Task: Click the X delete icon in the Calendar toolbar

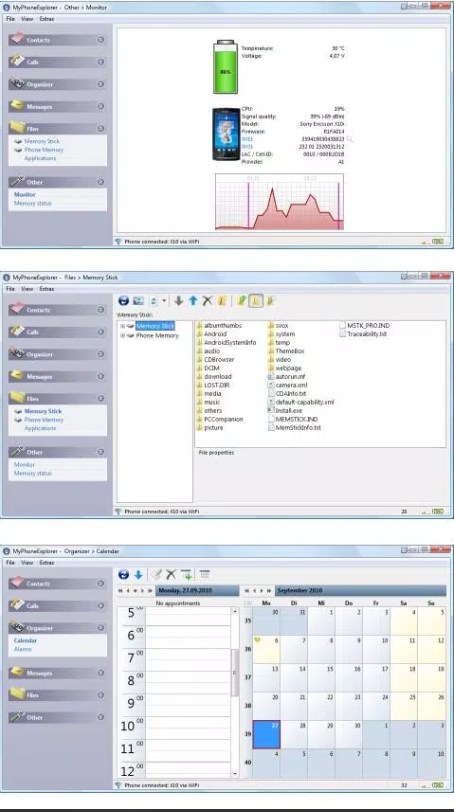Action: point(171,574)
